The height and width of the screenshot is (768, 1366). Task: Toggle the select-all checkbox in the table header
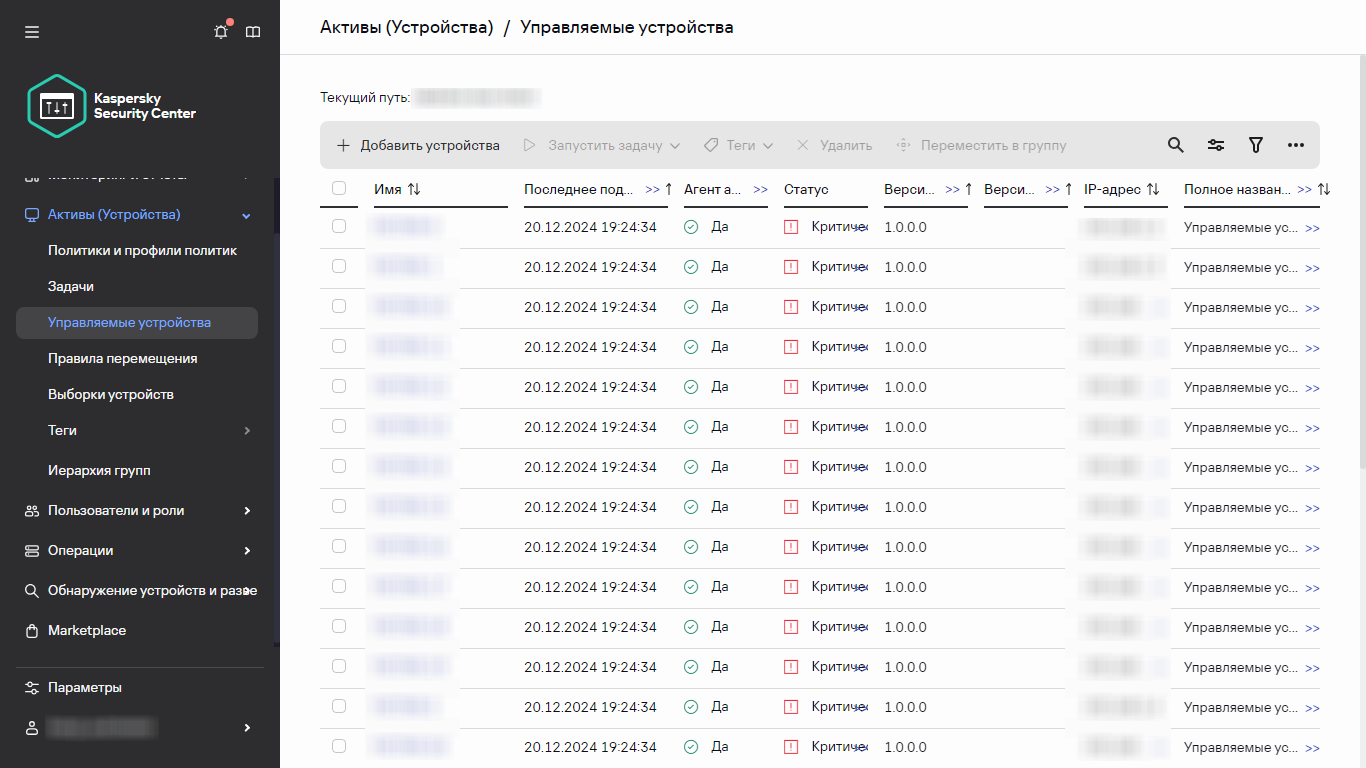(x=339, y=188)
